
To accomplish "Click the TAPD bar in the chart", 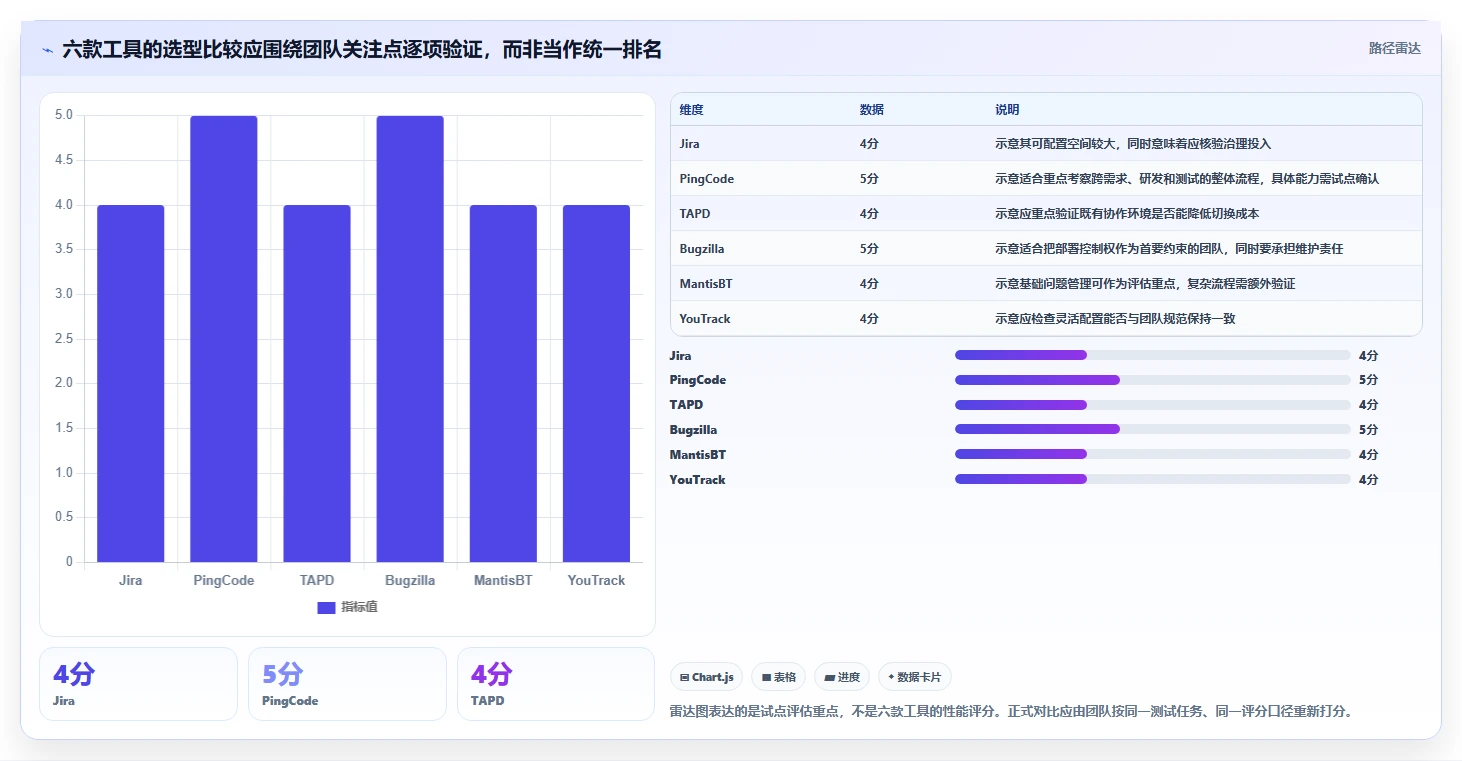I will pos(317,384).
